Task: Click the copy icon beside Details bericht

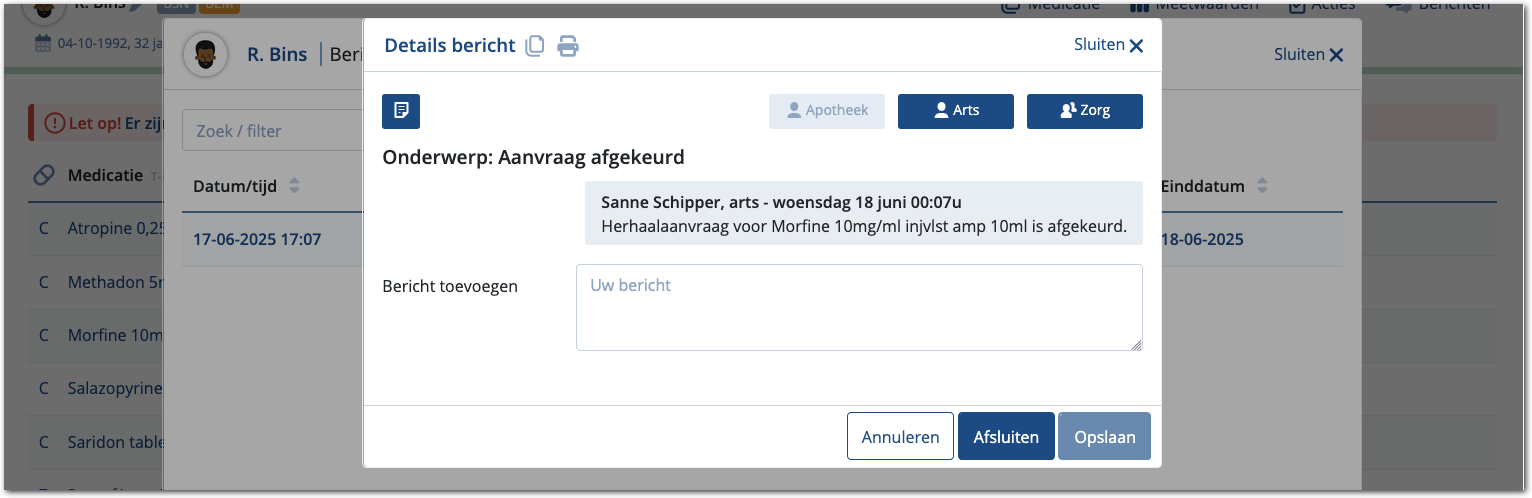Action: coord(535,46)
